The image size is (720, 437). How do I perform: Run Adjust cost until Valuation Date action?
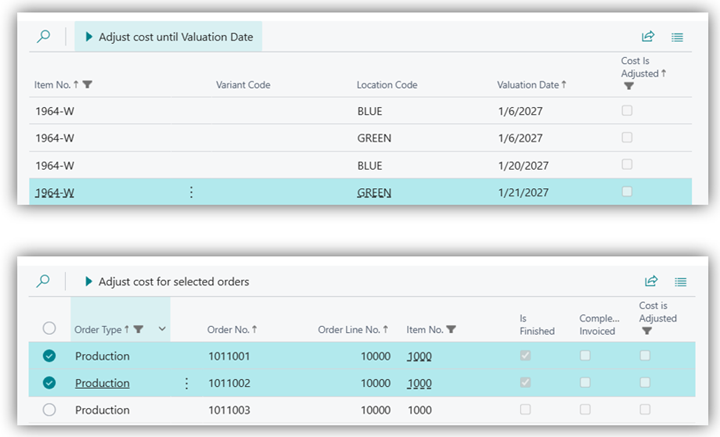[x=168, y=37]
